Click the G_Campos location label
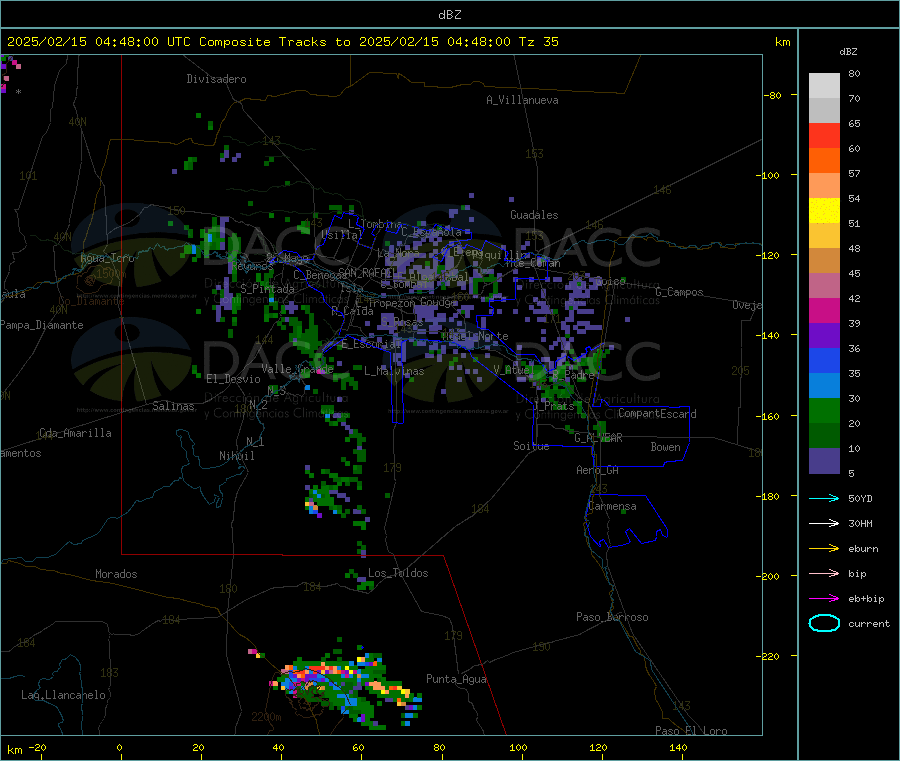 tap(679, 292)
